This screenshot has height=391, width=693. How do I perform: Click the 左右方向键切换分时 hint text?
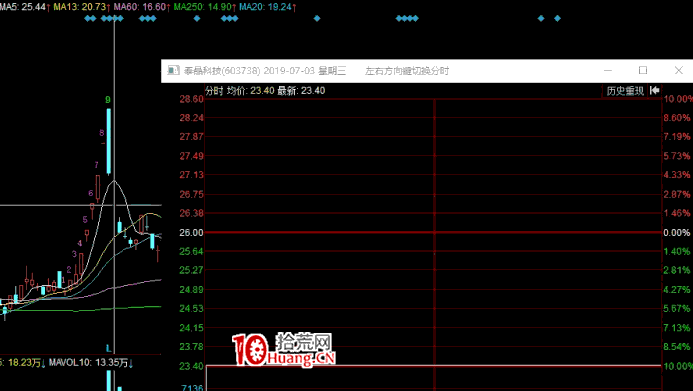[x=407, y=71]
